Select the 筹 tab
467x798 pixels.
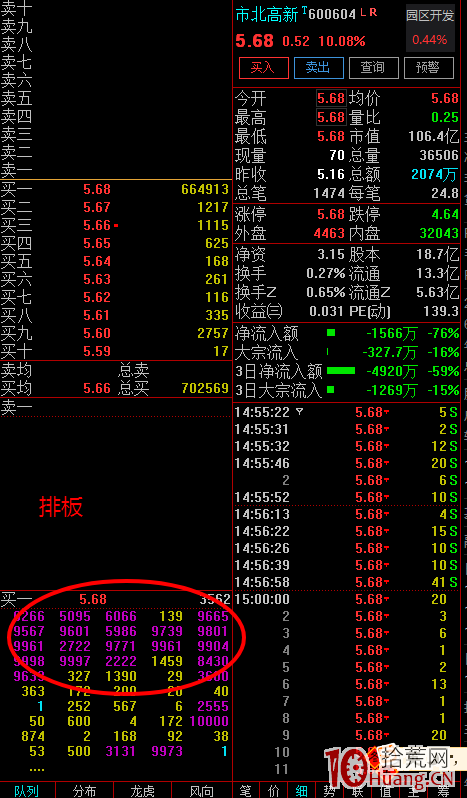point(444,791)
